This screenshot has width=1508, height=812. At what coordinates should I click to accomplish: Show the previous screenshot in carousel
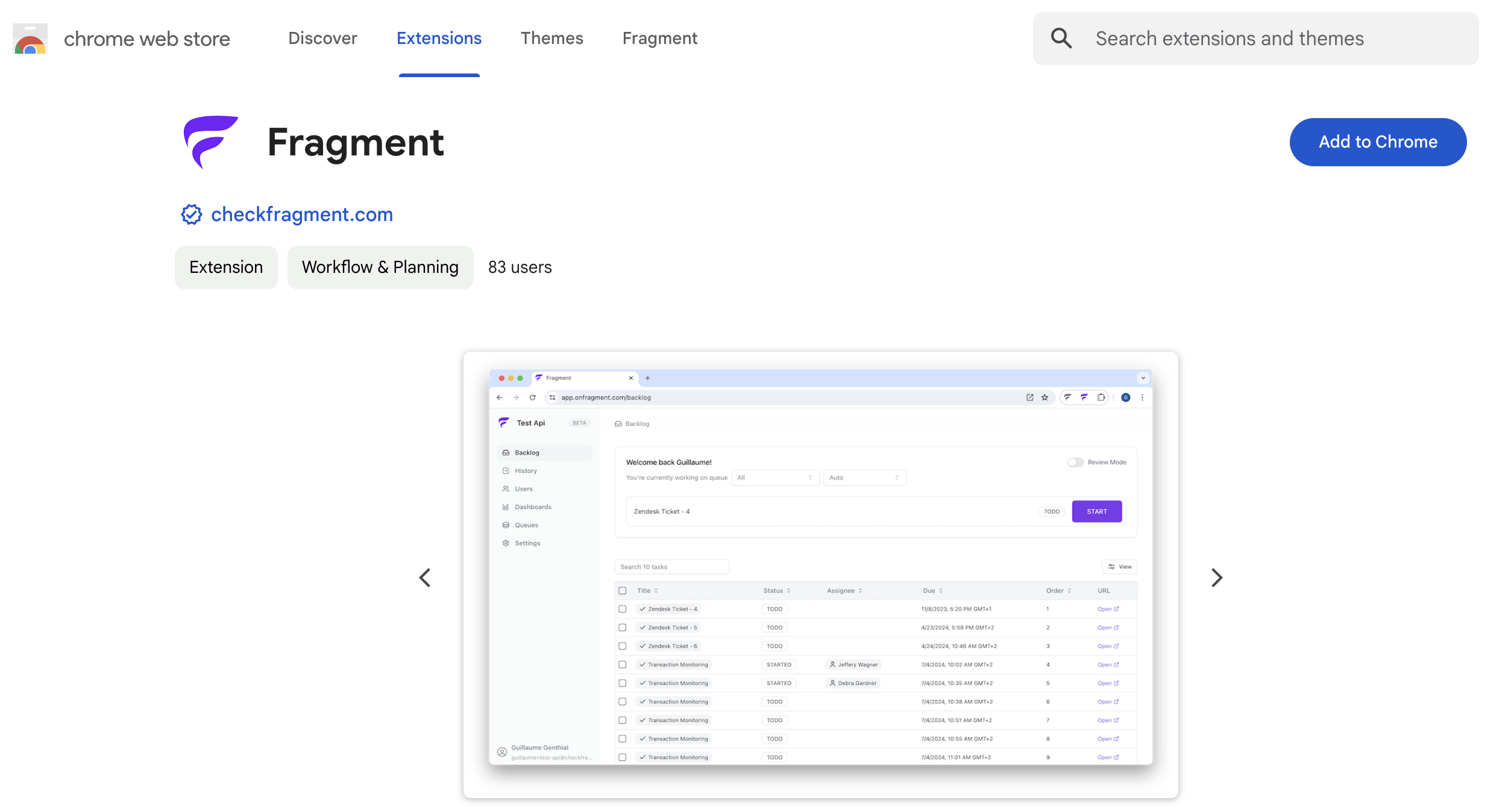coord(425,578)
